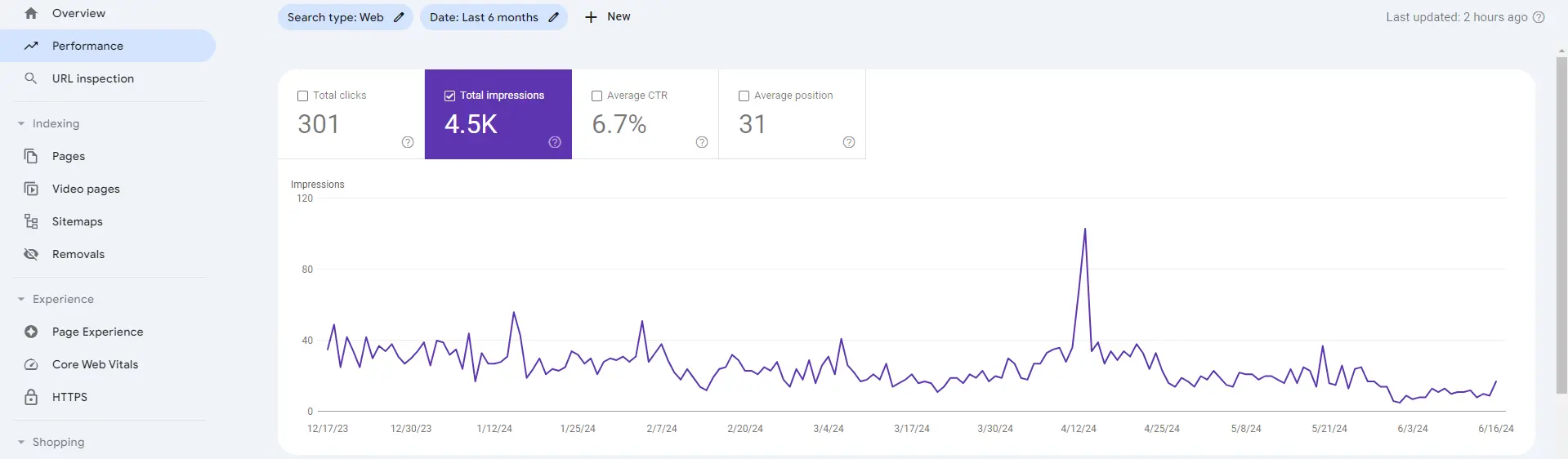Select the Average CTR 6.7% card

[x=646, y=114]
